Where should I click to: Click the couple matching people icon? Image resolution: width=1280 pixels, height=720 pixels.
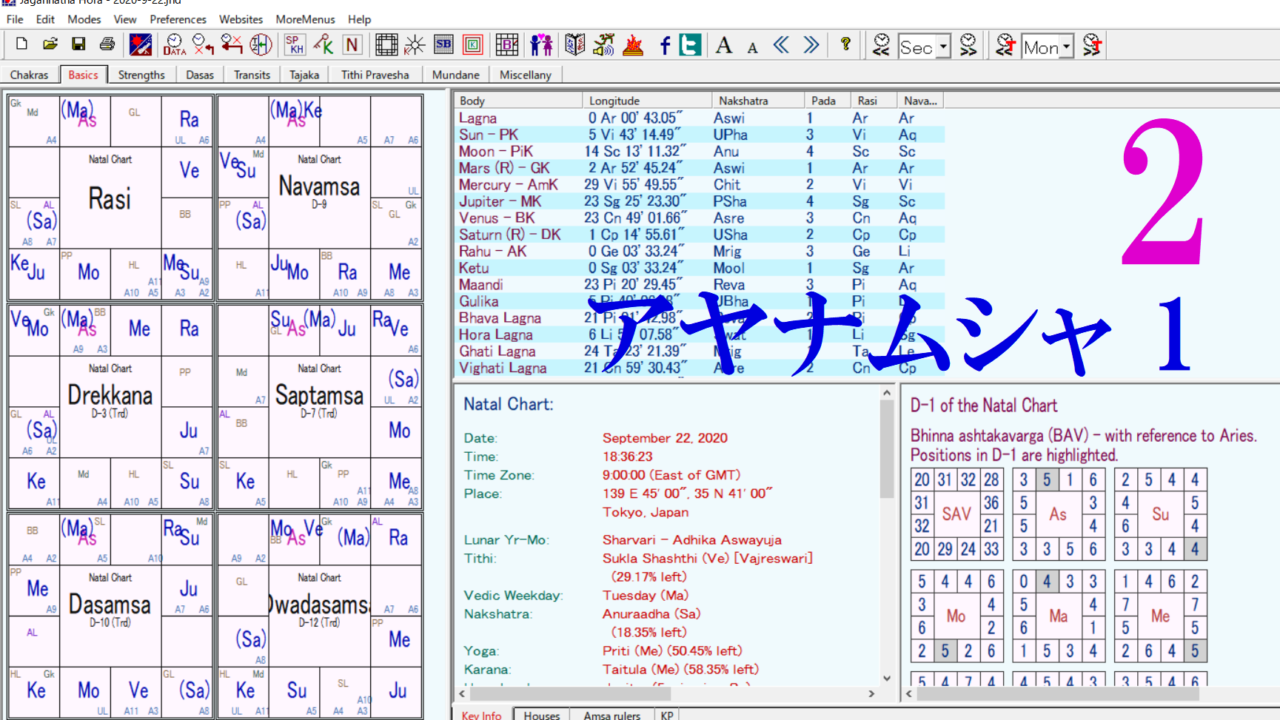(x=541, y=45)
